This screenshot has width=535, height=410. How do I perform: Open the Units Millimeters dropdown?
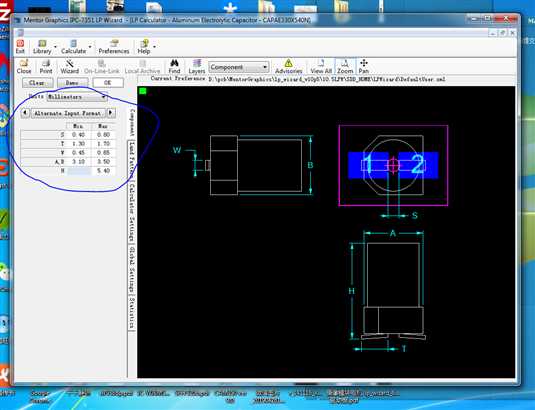pyautogui.click(x=77, y=97)
